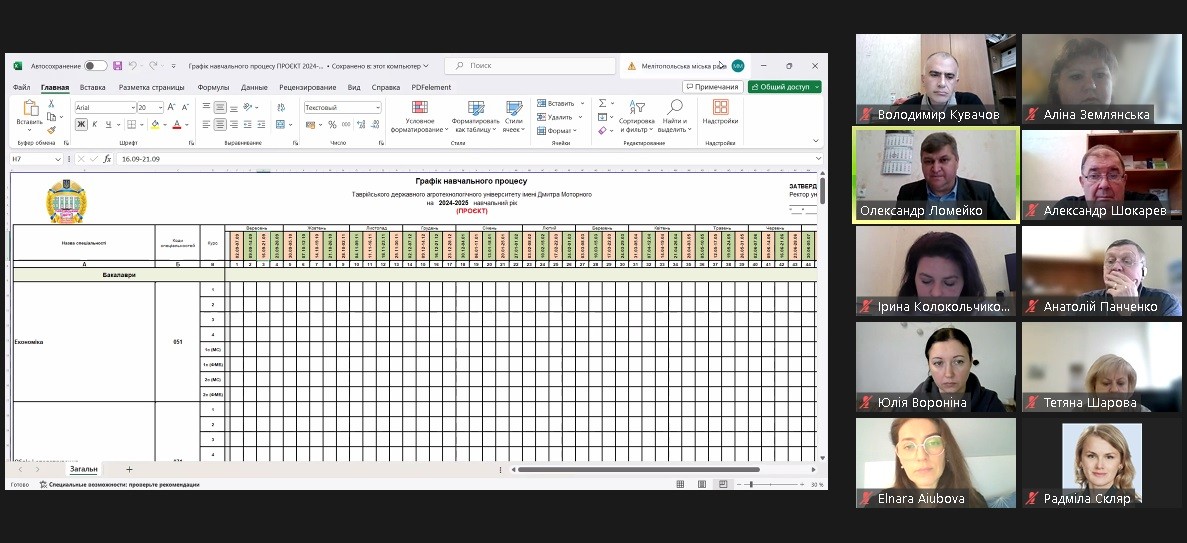The width and height of the screenshot is (1187, 543).
Task: Click the Increase Decimal icon
Action: pos(360,124)
